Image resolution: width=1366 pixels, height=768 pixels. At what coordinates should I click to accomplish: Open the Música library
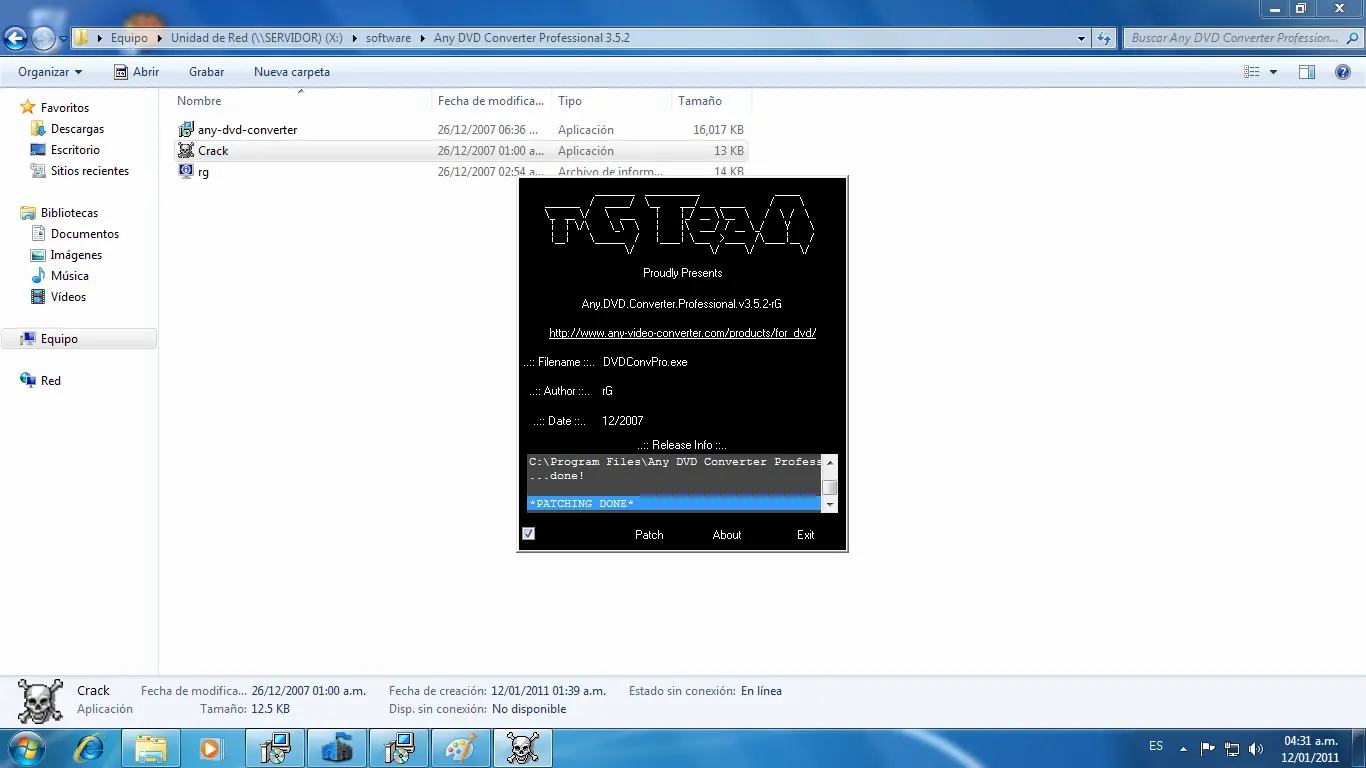(x=70, y=276)
